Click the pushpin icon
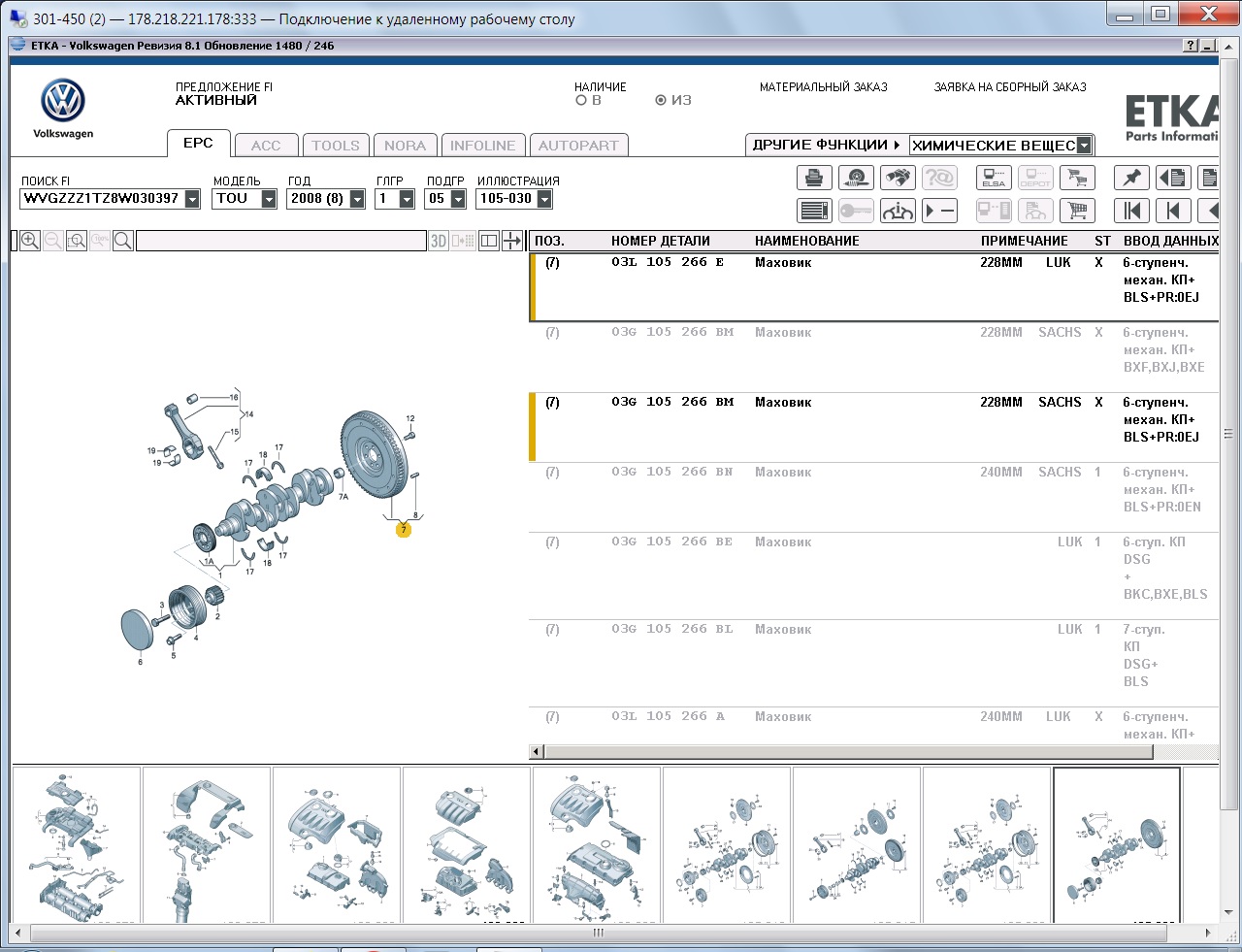The image size is (1242, 952). tap(1131, 178)
